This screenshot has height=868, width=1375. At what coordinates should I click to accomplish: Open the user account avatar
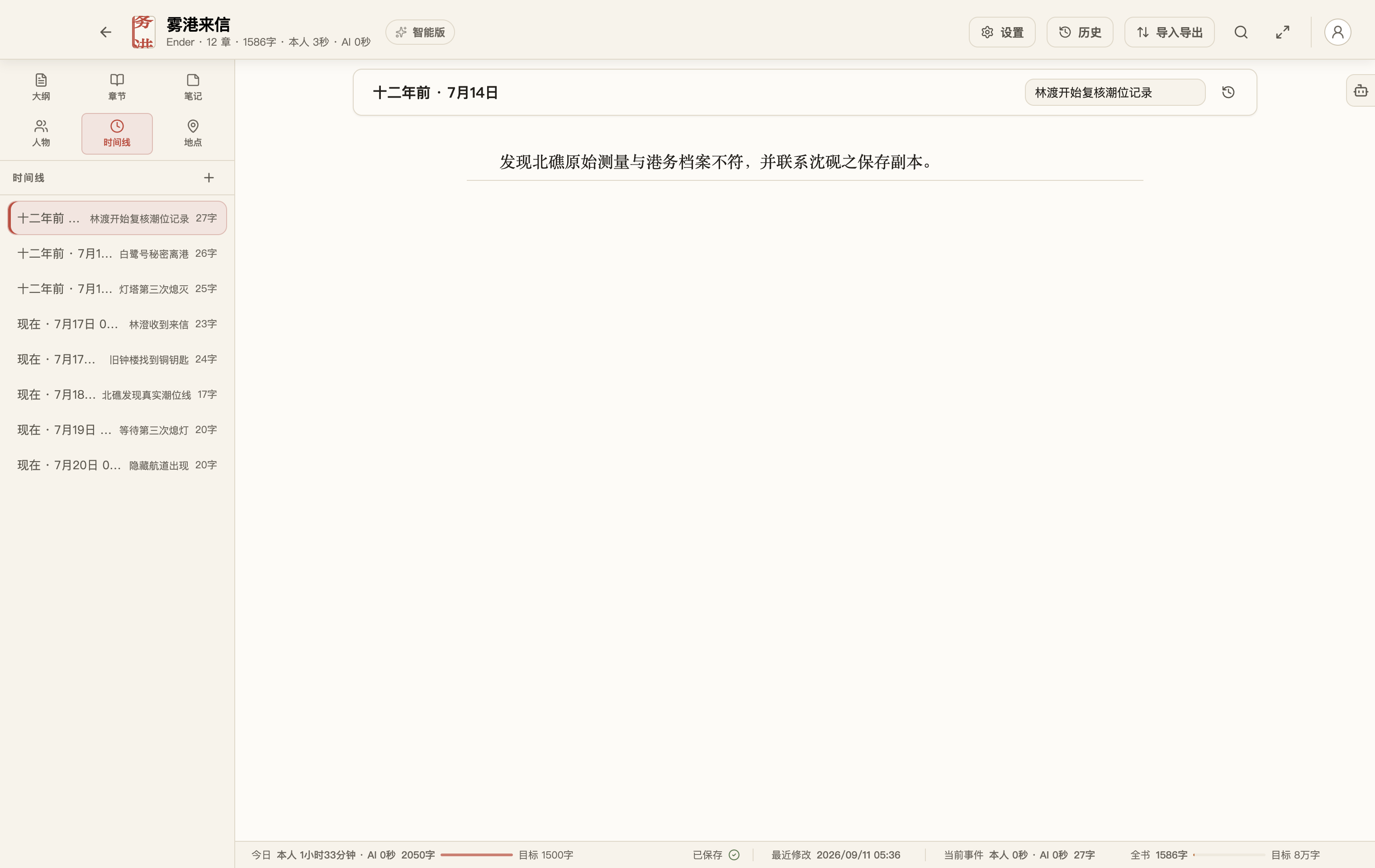pos(1337,32)
